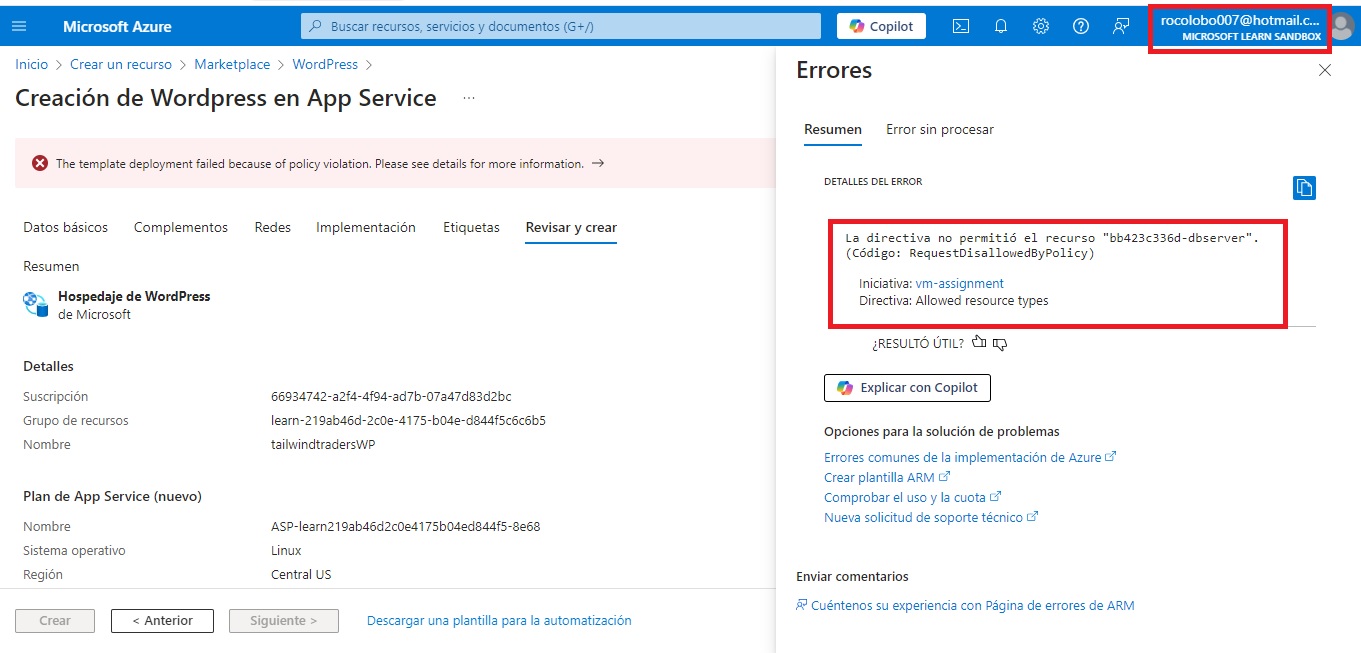The width and height of the screenshot is (1361, 653).
Task: Switch to Etiquetas tab
Action: point(471,227)
